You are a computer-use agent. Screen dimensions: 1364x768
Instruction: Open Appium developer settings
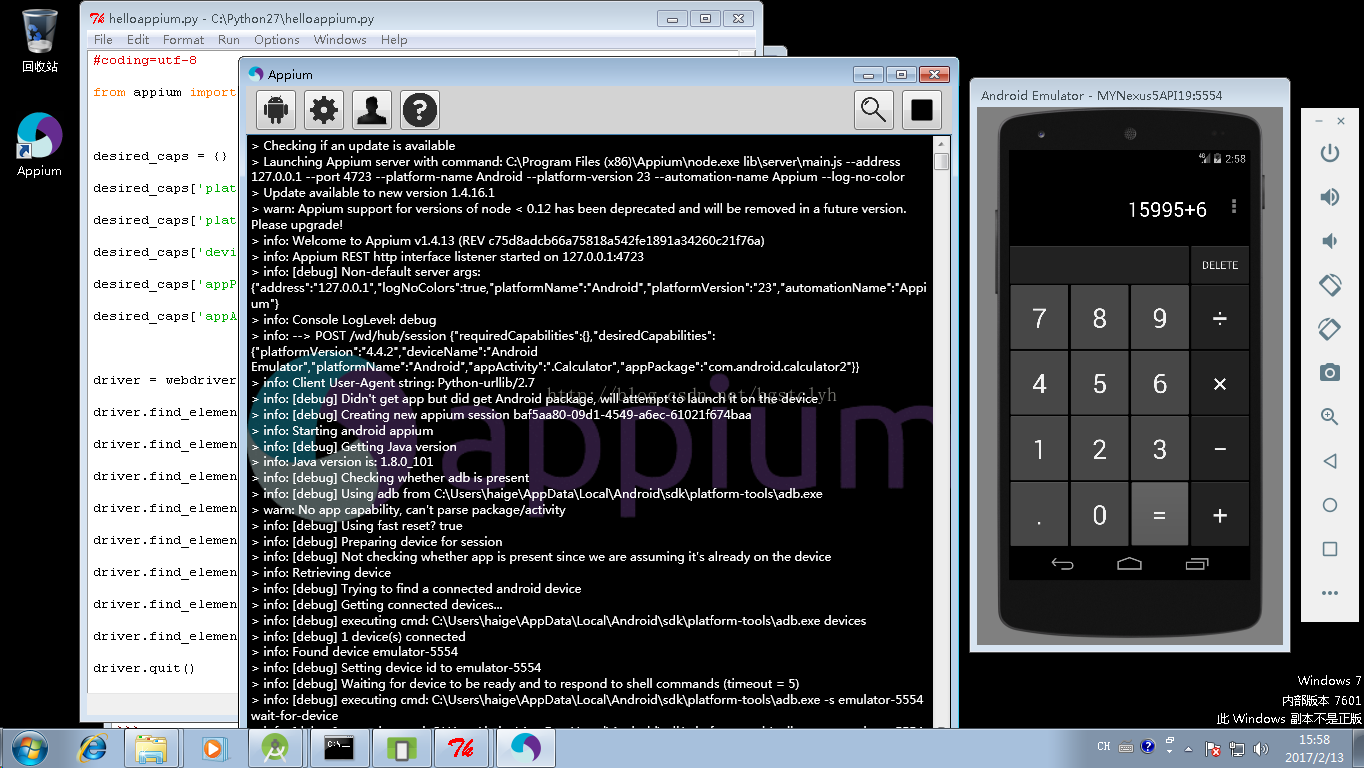pos(372,110)
